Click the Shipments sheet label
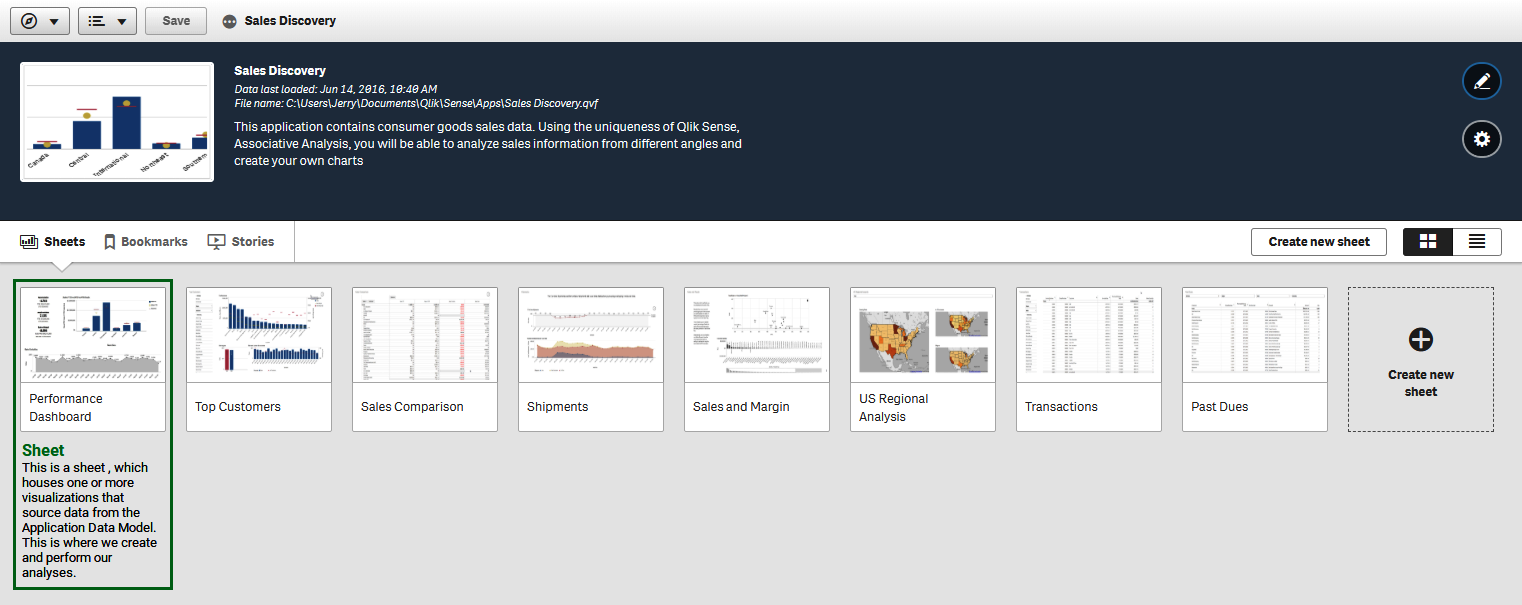This screenshot has width=1522, height=605. tap(557, 407)
